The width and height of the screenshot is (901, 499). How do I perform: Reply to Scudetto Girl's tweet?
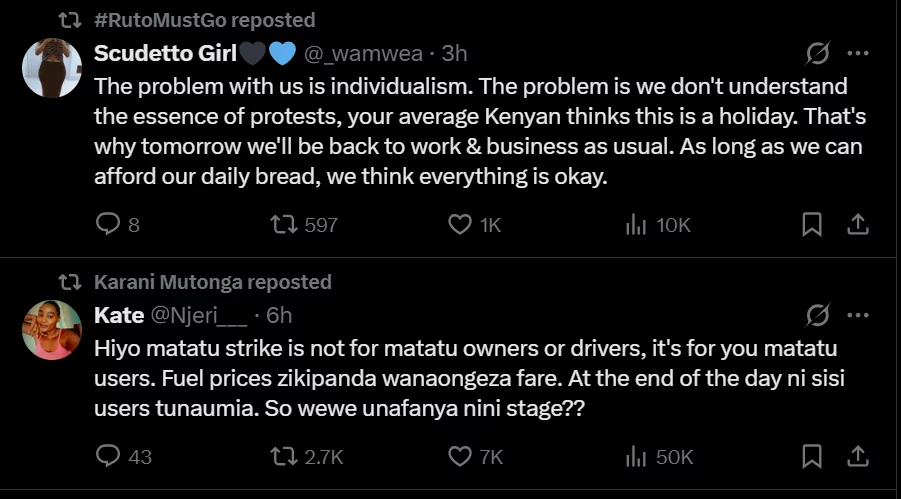click(x=118, y=225)
